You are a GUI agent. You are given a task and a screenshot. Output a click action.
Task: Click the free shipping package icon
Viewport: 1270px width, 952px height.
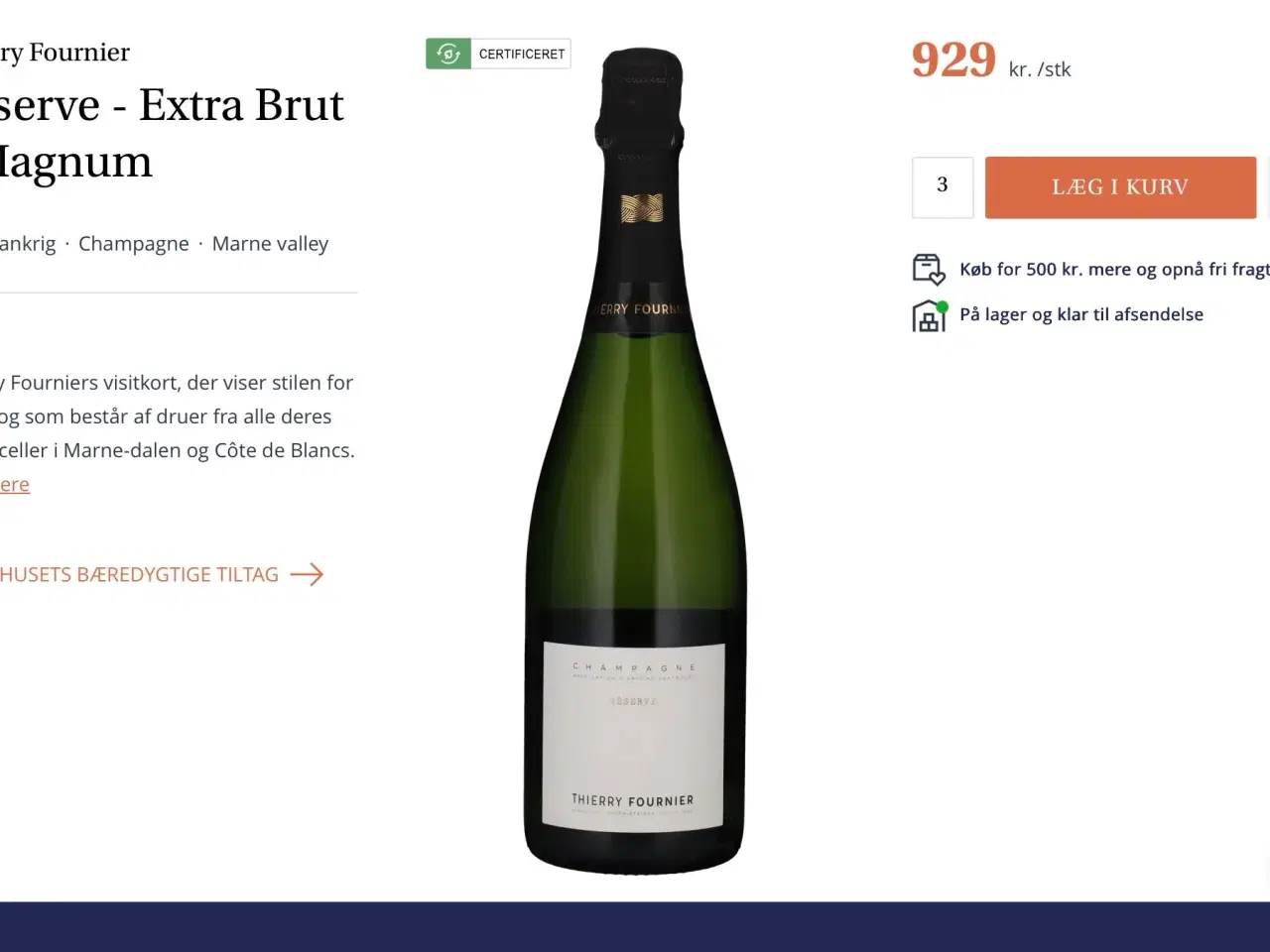(x=929, y=268)
